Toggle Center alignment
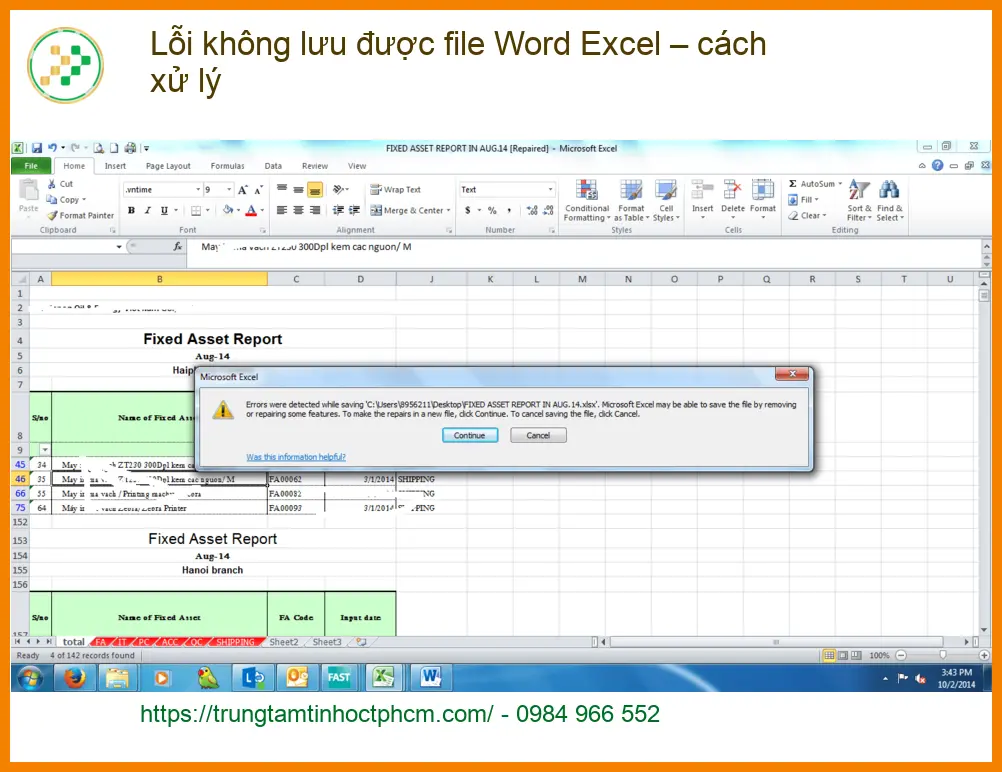1002x772 pixels. click(x=298, y=210)
